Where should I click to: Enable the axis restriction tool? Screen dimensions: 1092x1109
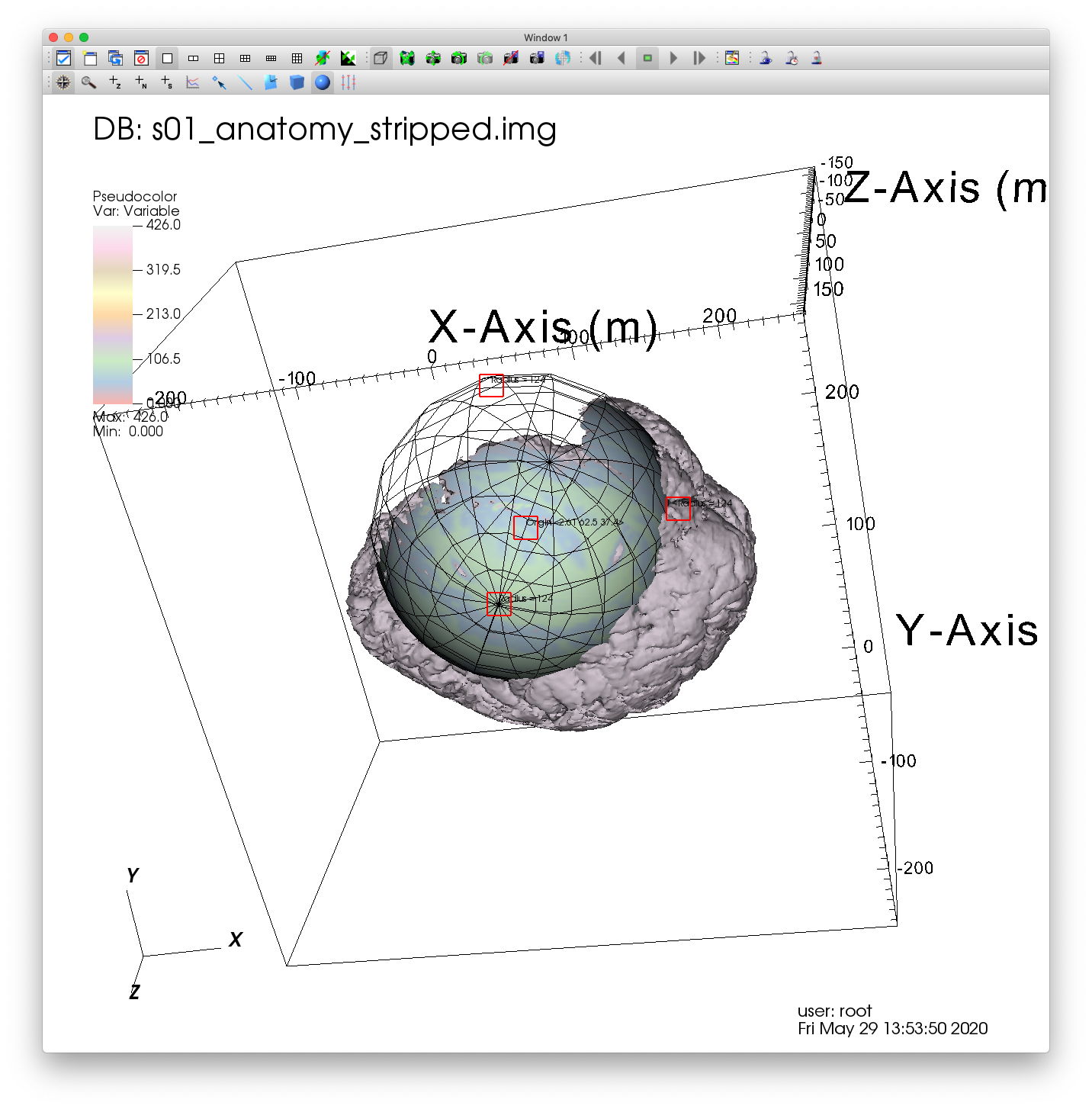click(x=349, y=82)
